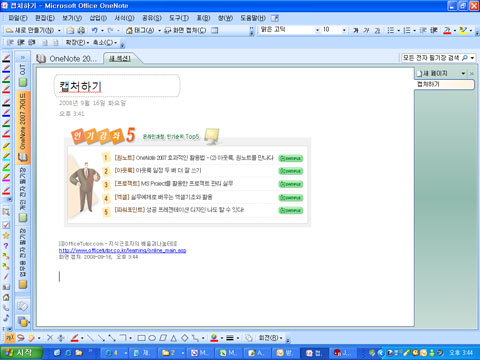Select the rectangle shape tool
Image resolution: width=480 pixels, height=360 pixels.
point(141,338)
